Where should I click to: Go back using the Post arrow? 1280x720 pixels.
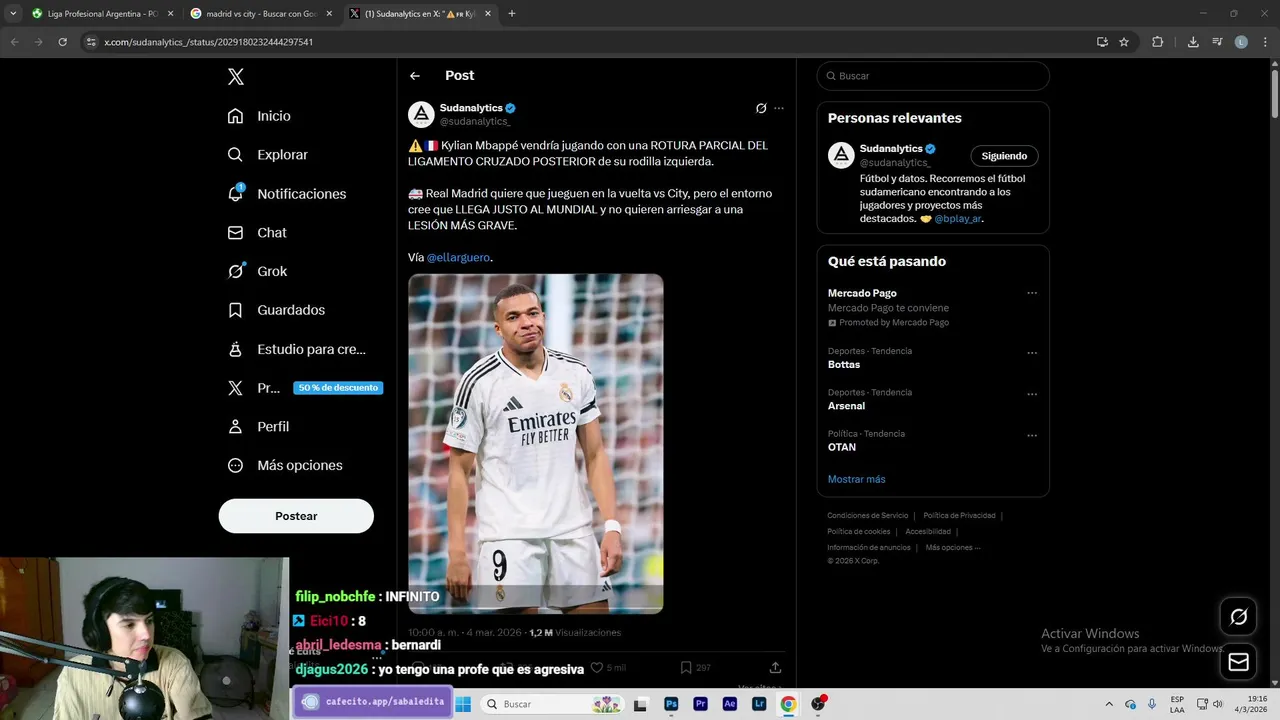[415, 76]
